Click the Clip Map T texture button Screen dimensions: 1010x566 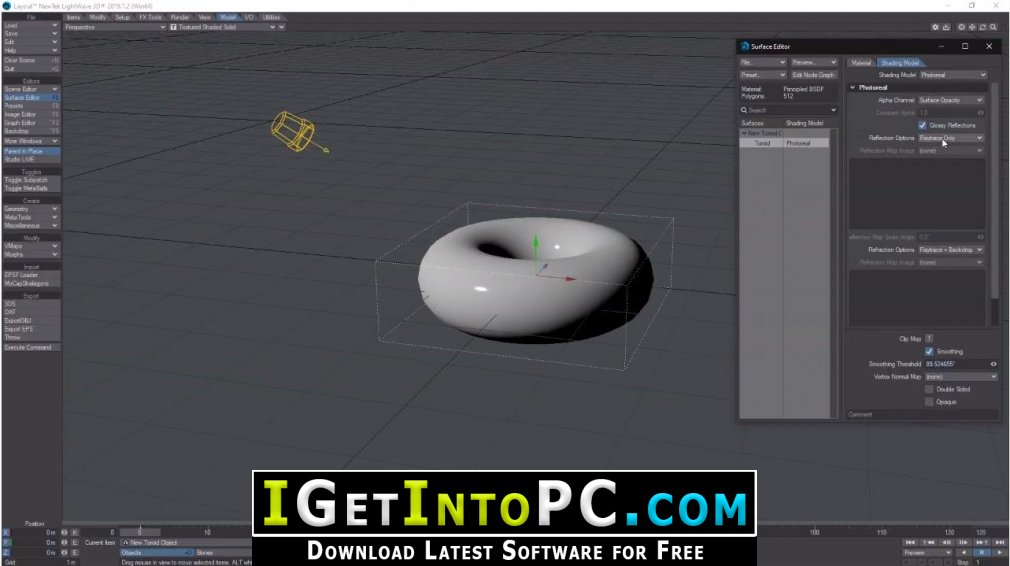tap(929, 339)
